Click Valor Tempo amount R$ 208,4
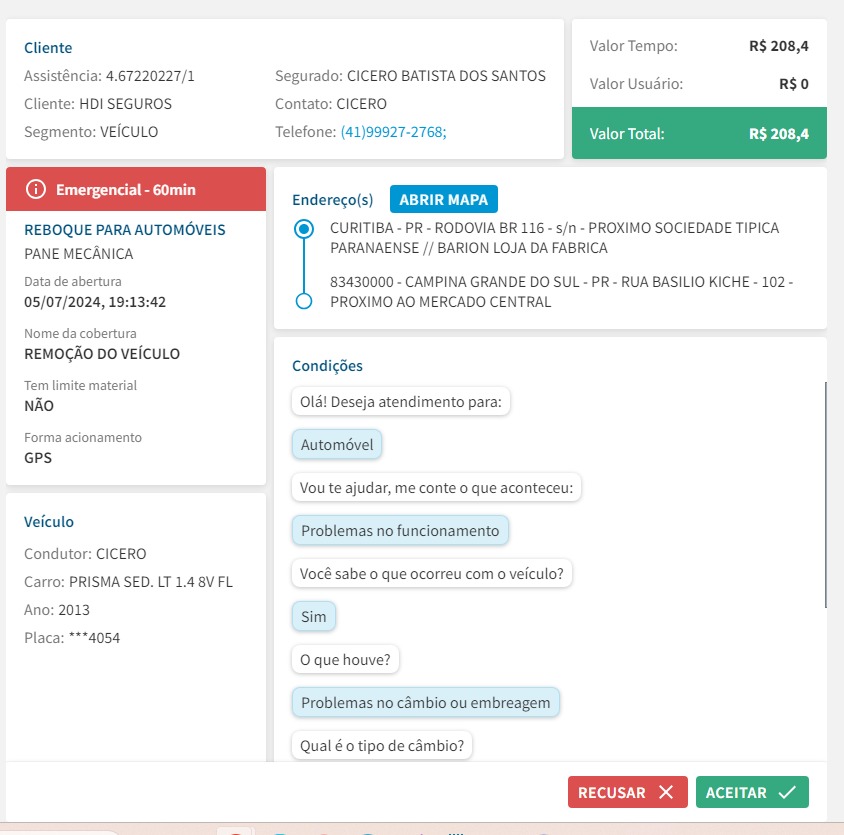 [779, 46]
